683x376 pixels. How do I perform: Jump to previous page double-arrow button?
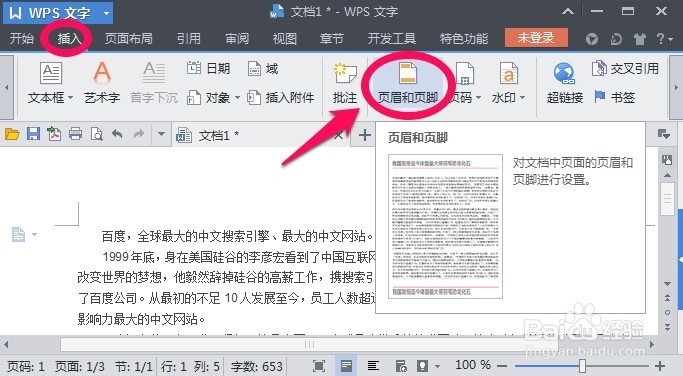pos(667,298)
